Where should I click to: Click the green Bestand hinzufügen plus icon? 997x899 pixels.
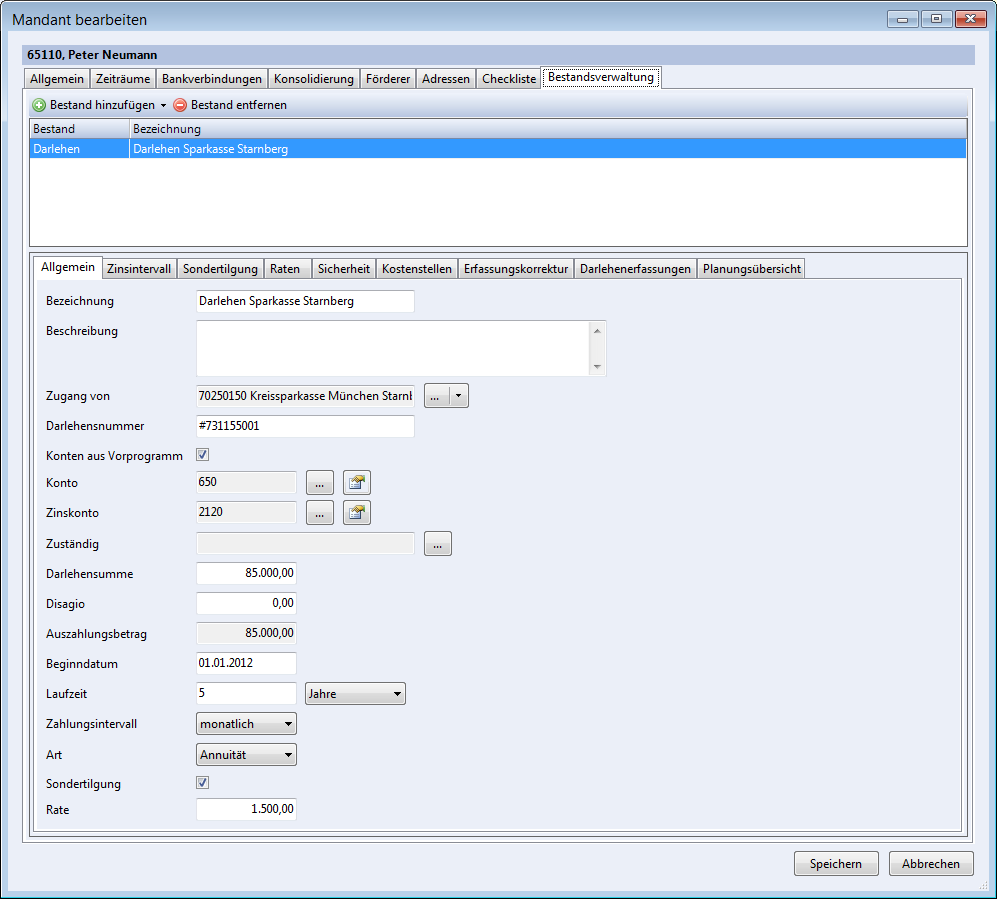[x=39, y=105]
